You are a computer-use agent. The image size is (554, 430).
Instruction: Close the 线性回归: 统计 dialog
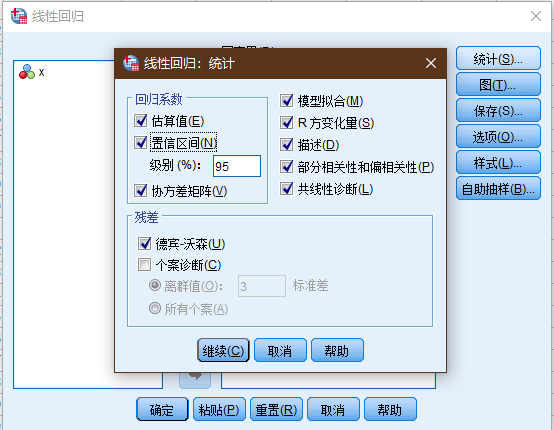(x=431, y=63)
